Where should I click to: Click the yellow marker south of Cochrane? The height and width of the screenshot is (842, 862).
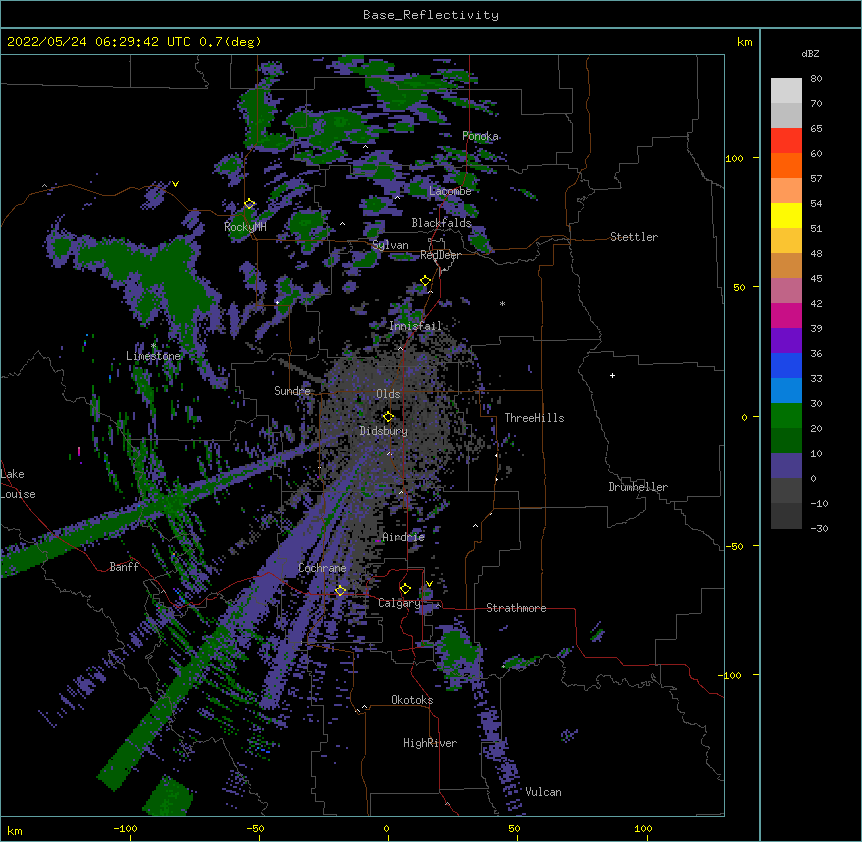click(340, 591)
